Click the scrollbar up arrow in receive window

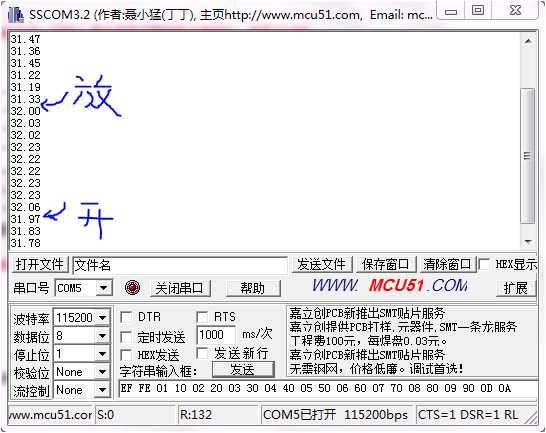pos(528,41)
